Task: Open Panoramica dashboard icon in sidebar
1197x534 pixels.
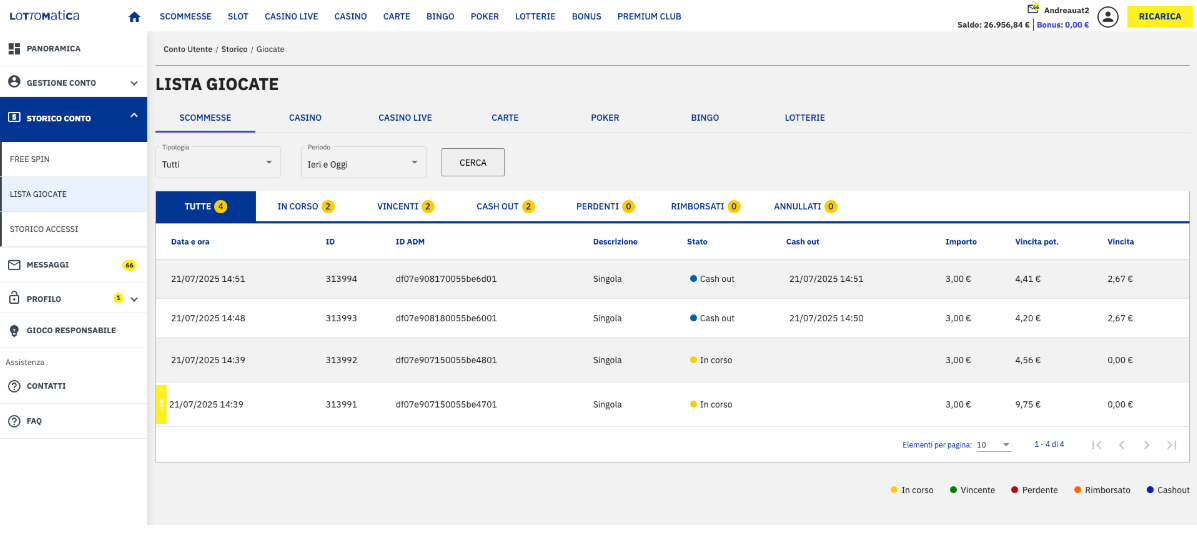Action: (x=14, y=48)
